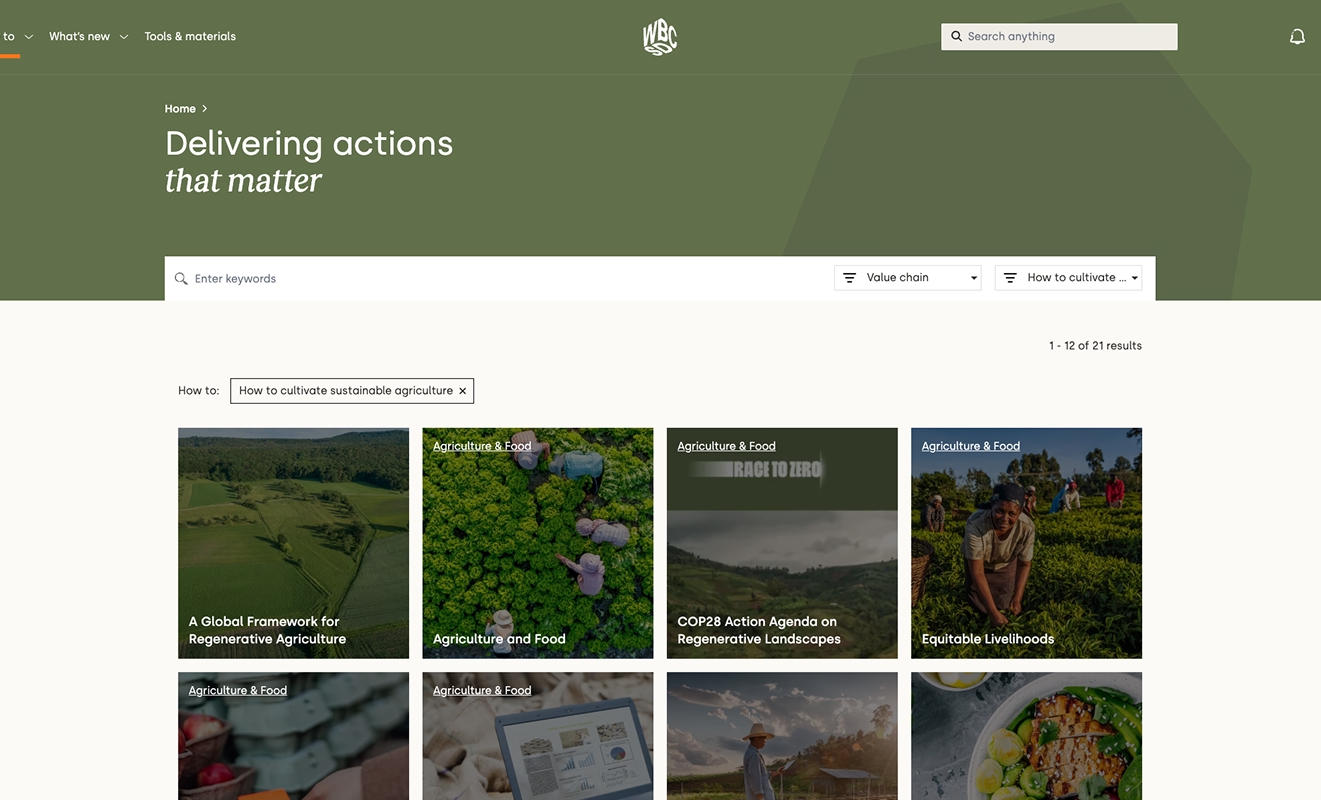
Task: Open notifications via the bell icon
Action: click(1297, 37)
